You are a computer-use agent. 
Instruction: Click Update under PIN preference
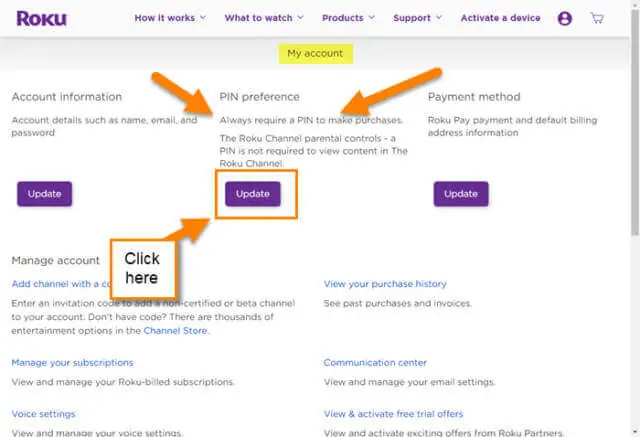[x=253, y=194]
